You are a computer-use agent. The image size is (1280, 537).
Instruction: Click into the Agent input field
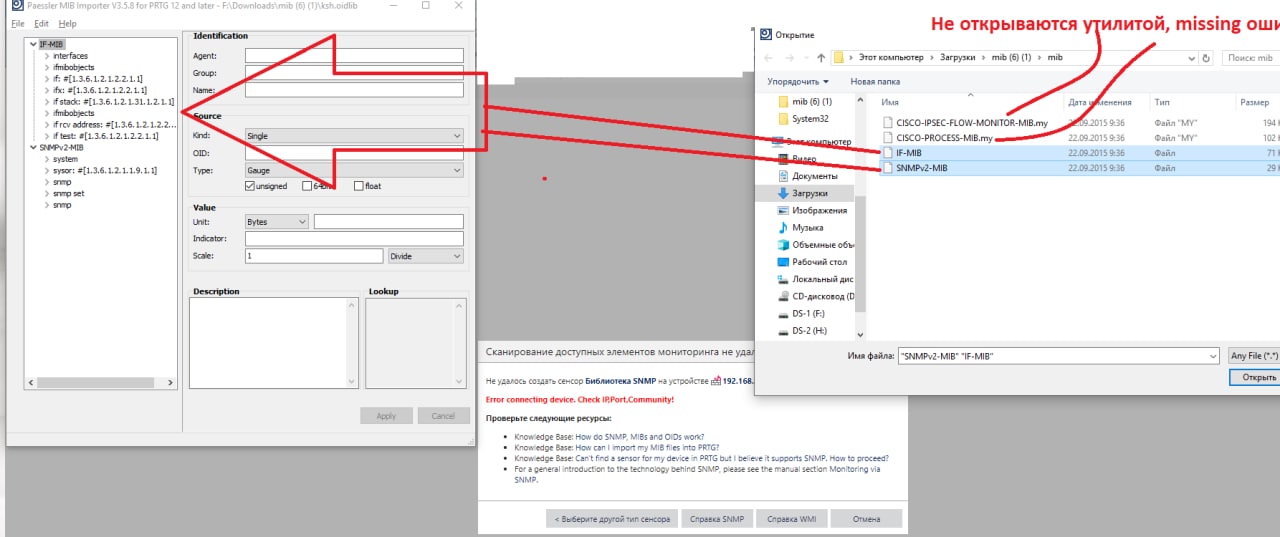pyautogui.click(x=354, y=56)
